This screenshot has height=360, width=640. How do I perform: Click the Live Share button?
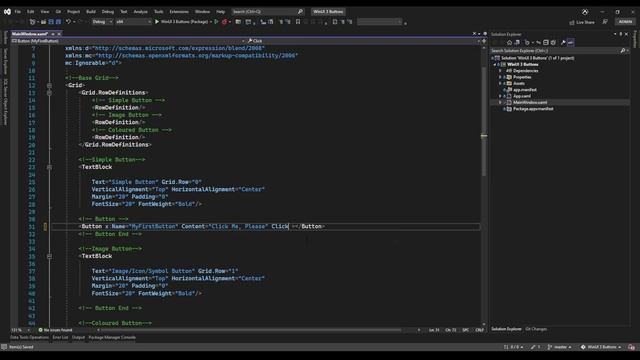[x=582, y=22]
